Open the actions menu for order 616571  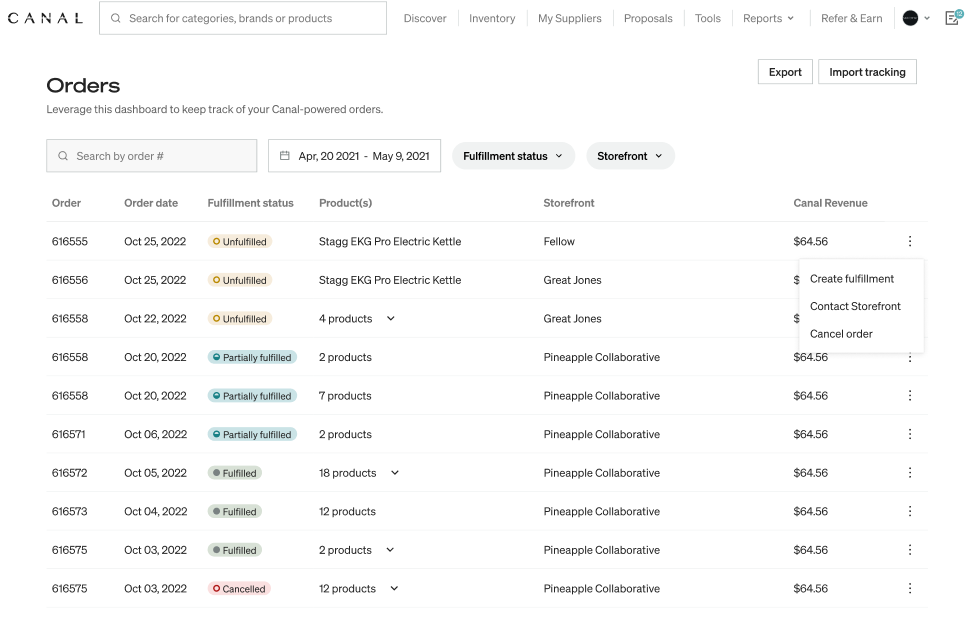[x=909, y=434]
